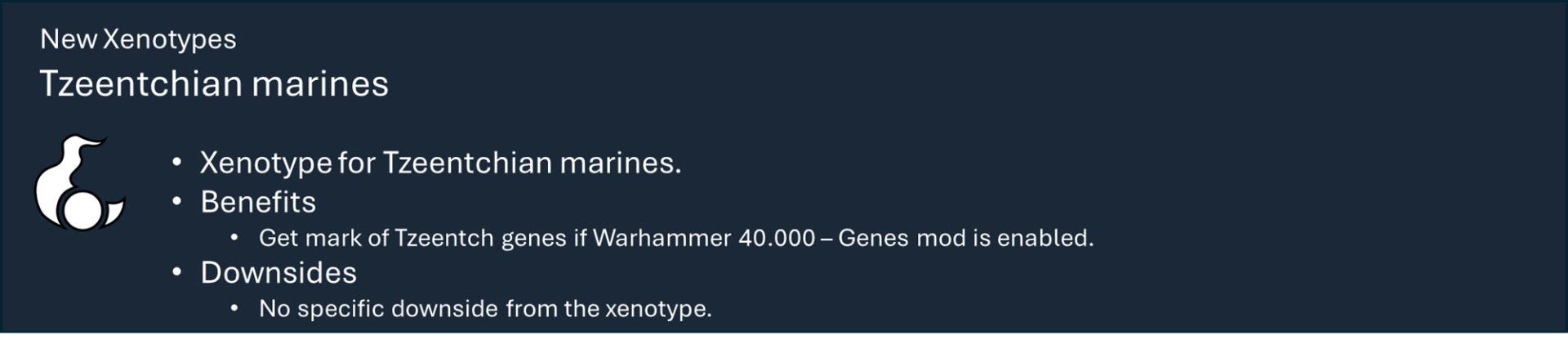The image size is (1568, 340).
Task: Click the round orb in the Tzeentch emblem
Action: point(81,211)
